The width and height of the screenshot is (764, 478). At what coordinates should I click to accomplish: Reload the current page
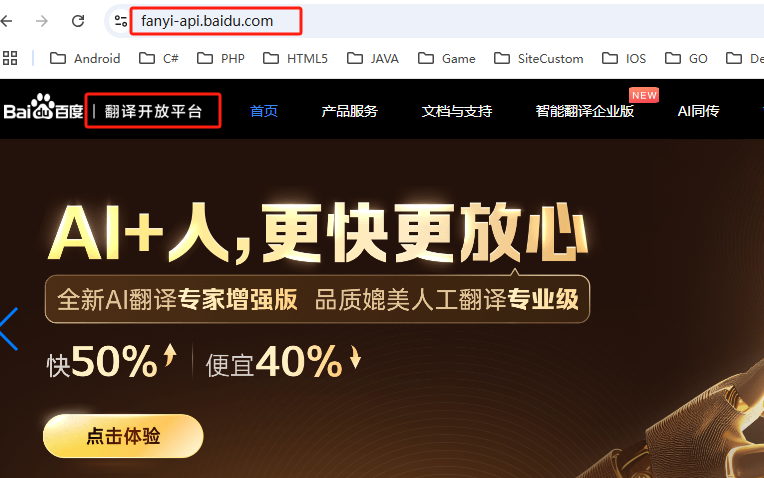coord(78,21)
